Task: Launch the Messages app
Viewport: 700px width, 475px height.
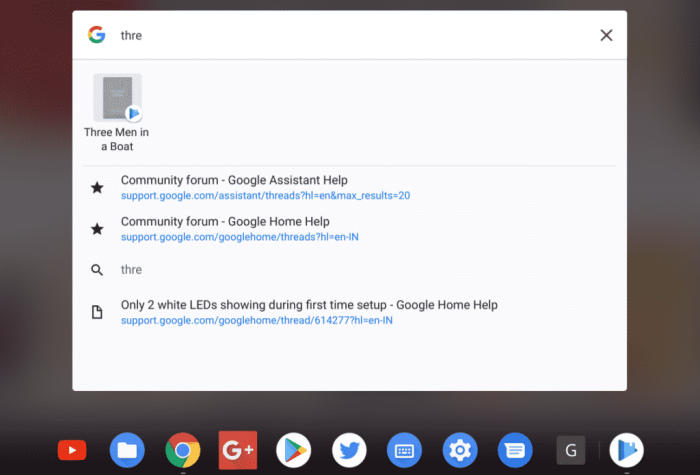Action: click(515, 450)
